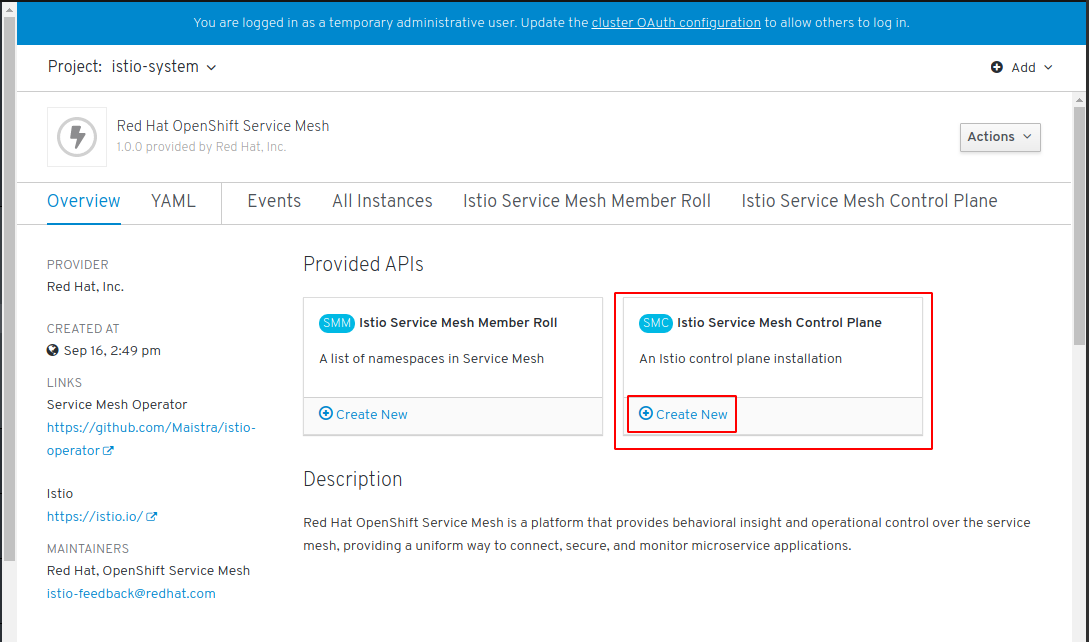The width and height of the screenshot is (1089, 642).
Task: Open the Events tab
Action: click(274, 201)
